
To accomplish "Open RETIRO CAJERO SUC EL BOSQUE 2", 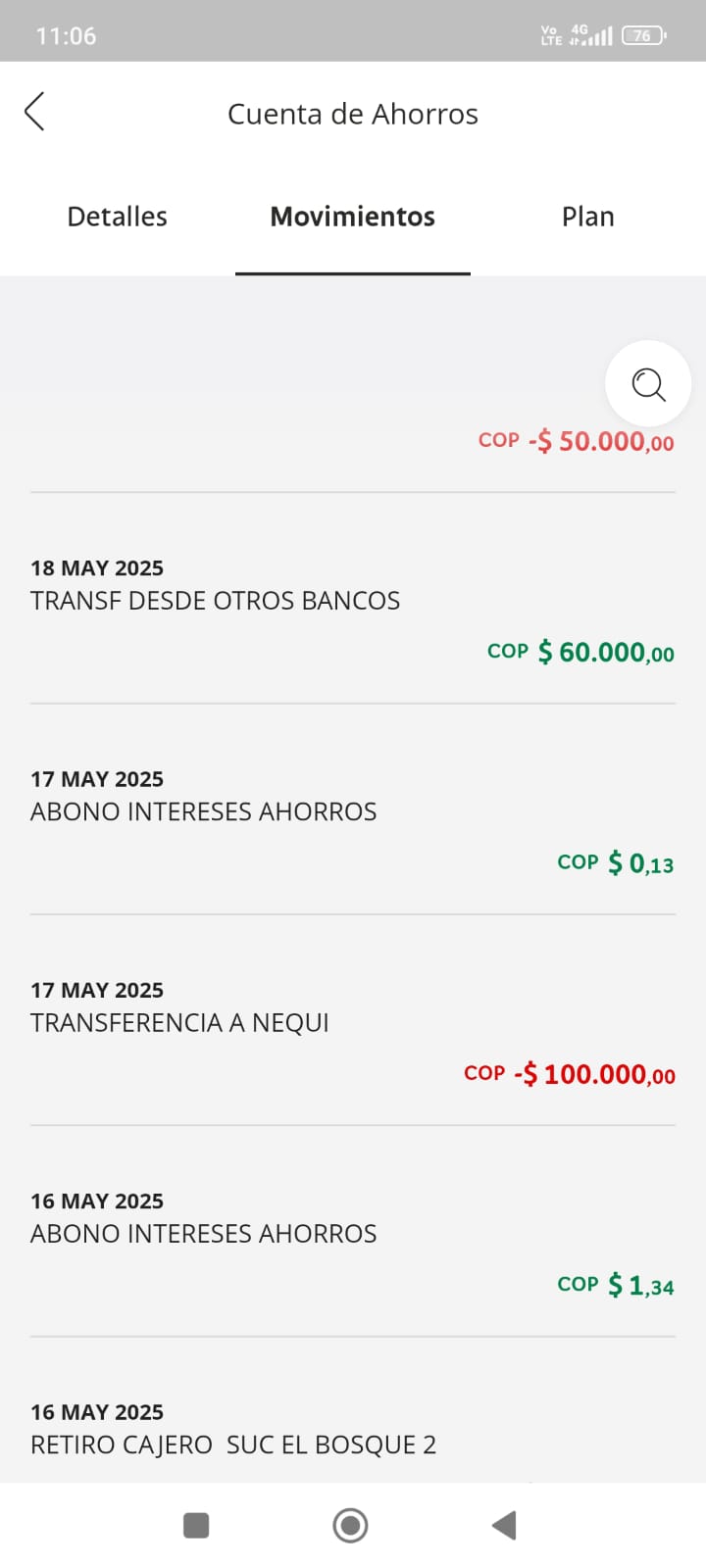I will point(233,1445).
